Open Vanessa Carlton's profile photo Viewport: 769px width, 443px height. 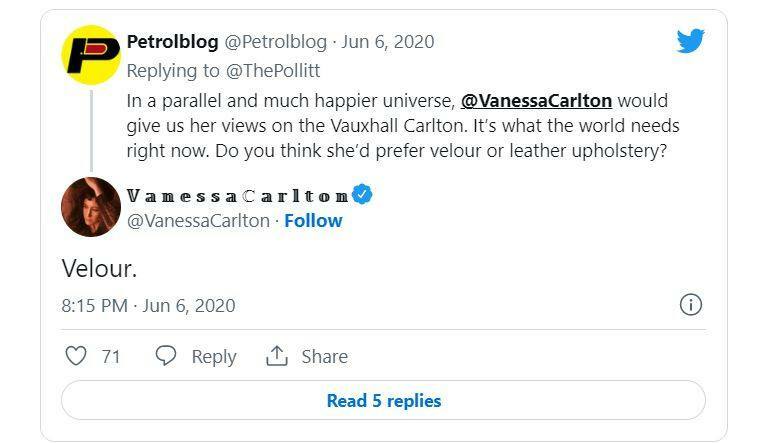[91, 207]
